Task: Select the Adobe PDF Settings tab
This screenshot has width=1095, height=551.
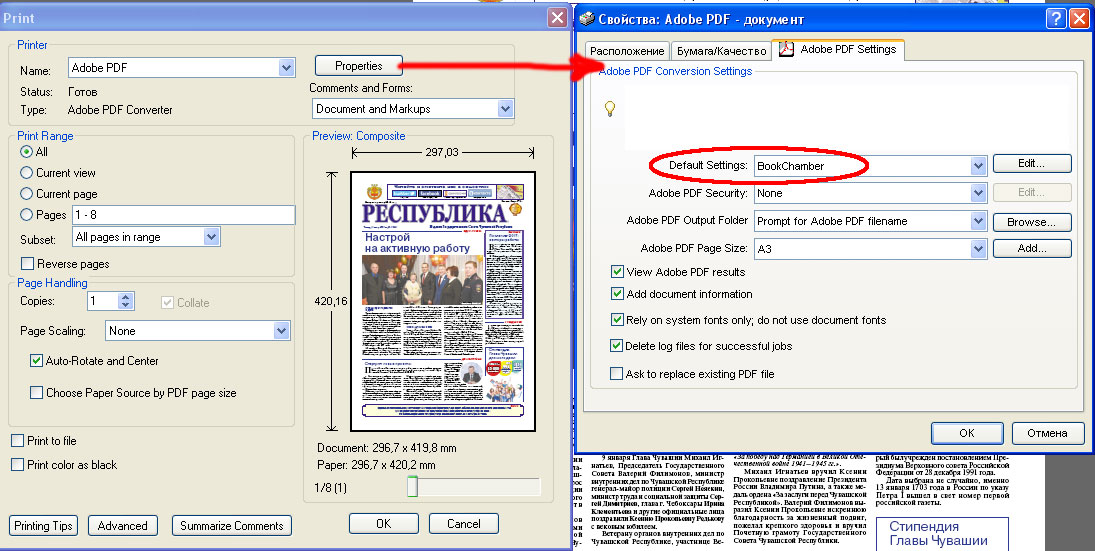Action: pyautogui.click(x=840, y=50)
